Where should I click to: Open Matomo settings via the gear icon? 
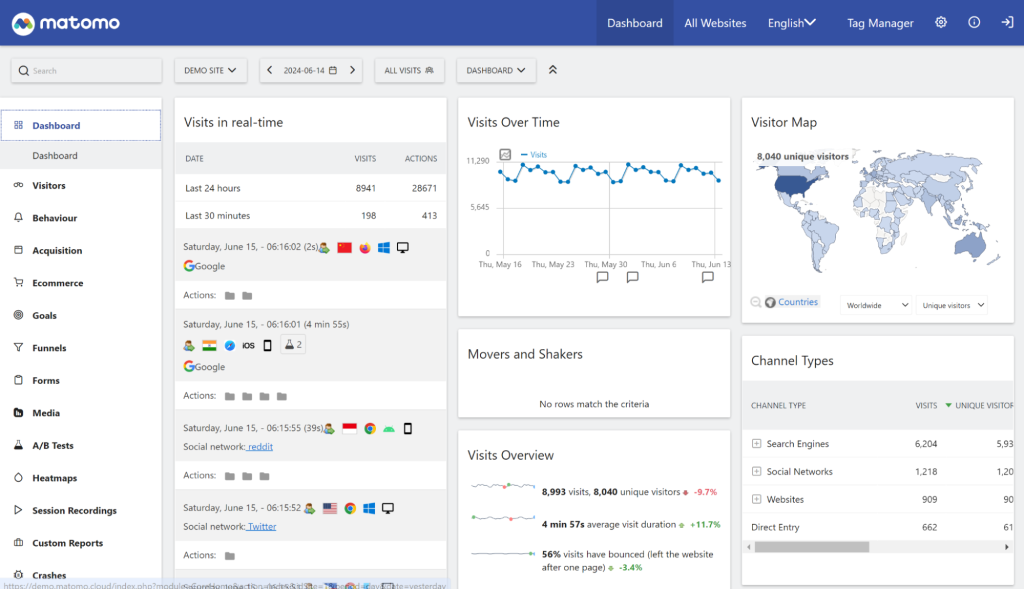(x=940, y=21)
